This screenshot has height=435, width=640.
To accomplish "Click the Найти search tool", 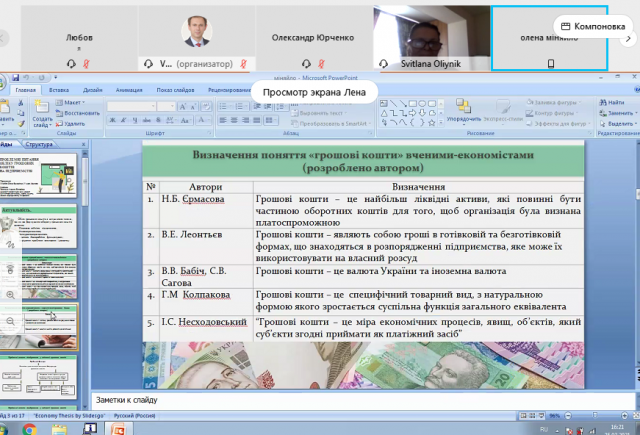I will [610, 102].
